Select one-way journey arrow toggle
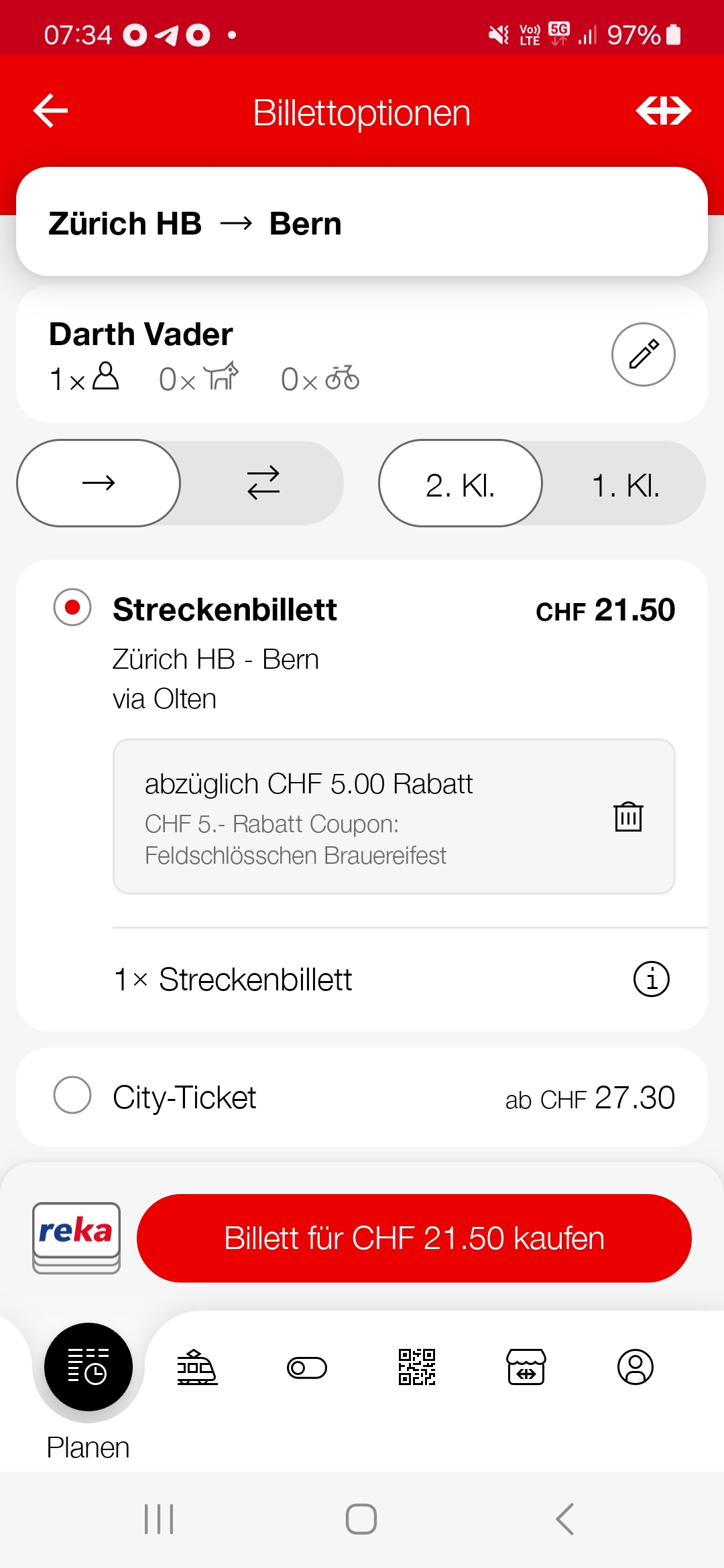This screenshot has width=724, height=1568. click(99, 483)
